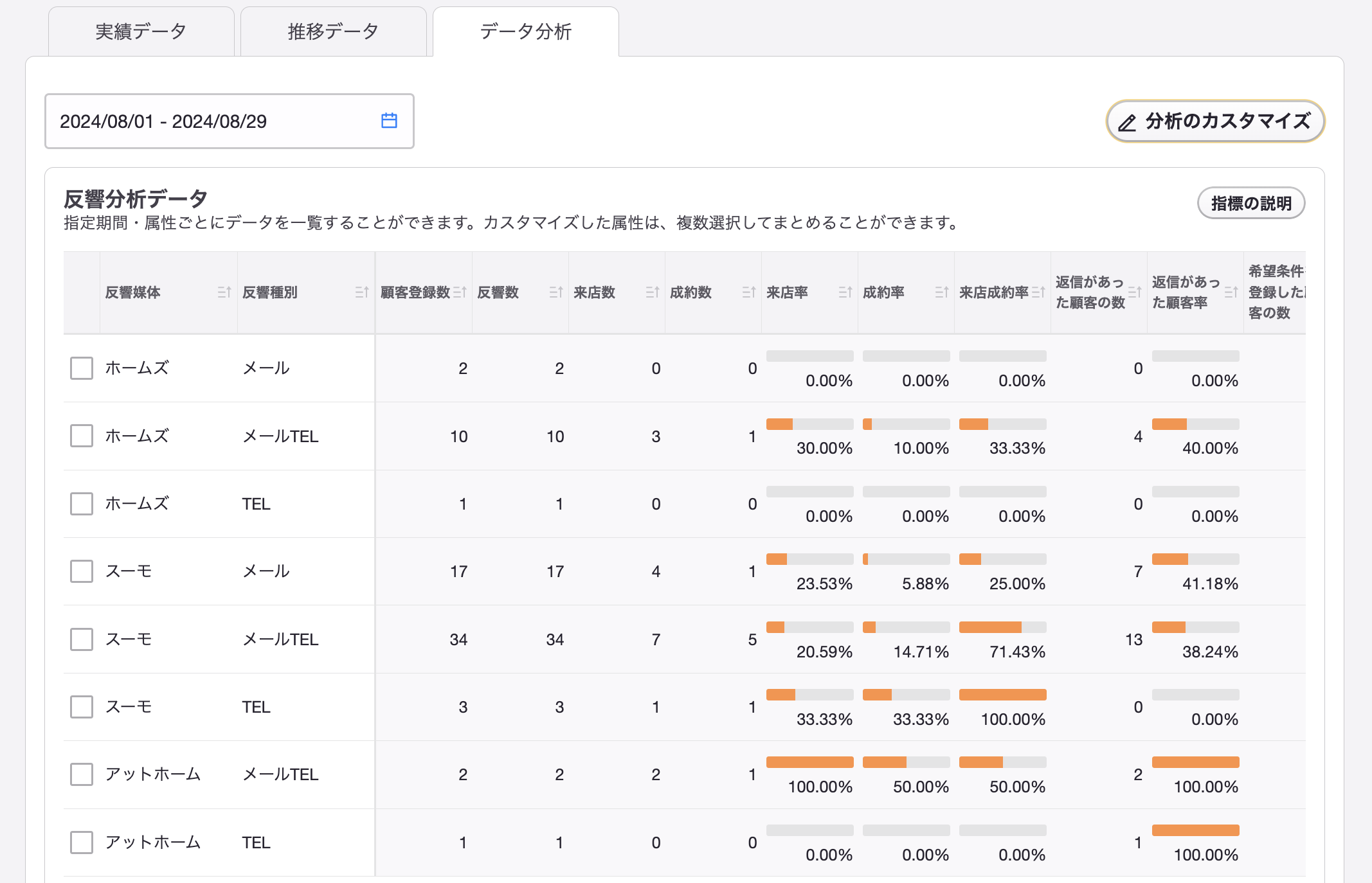This screenshot has width=1372, height=883.
Task: Click 成約率 bar for アットホーム メールTEL
Action: pyautogui.click(x=907, y=762)
